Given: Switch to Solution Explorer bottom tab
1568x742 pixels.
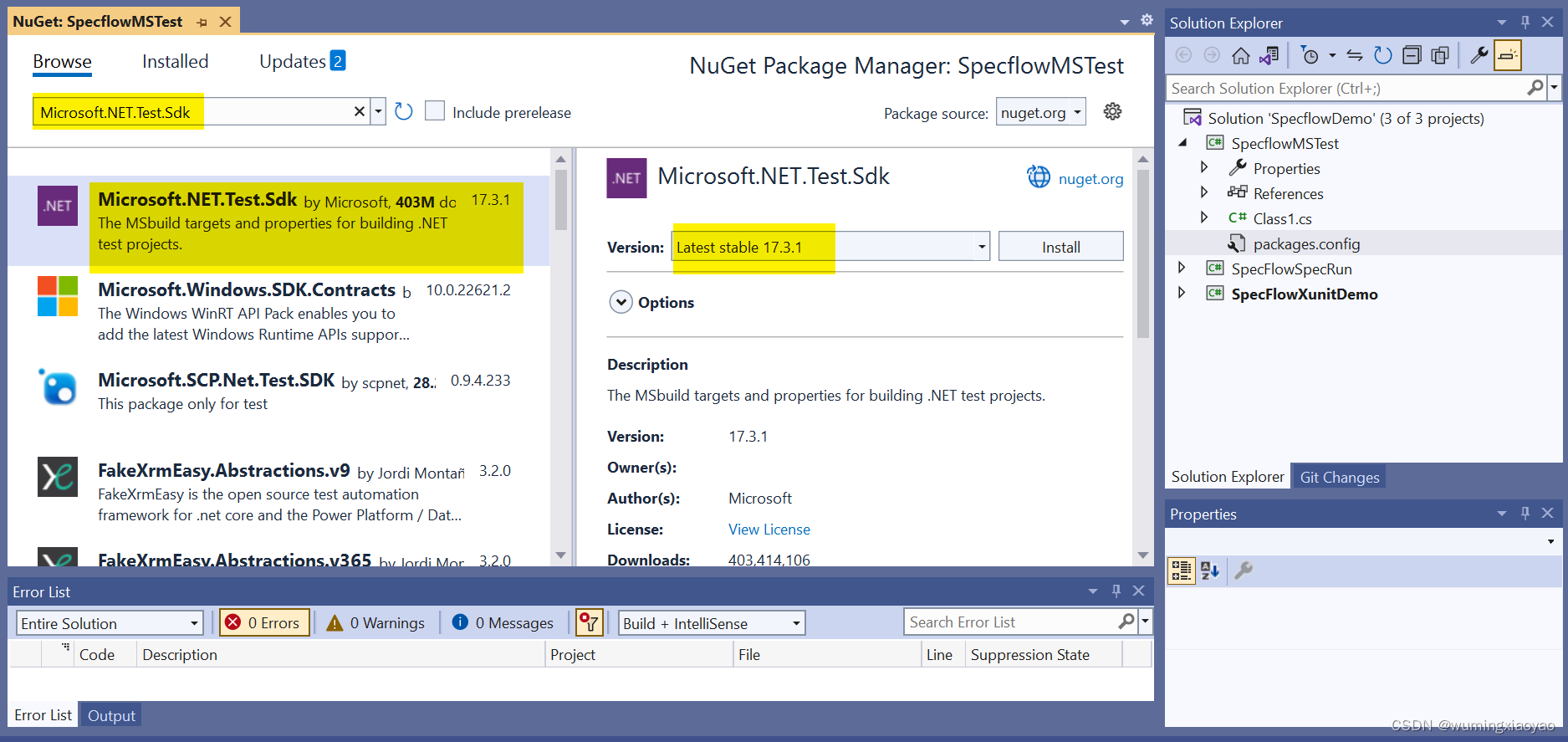Looking at the screenshot, I should pos(1227,477).
